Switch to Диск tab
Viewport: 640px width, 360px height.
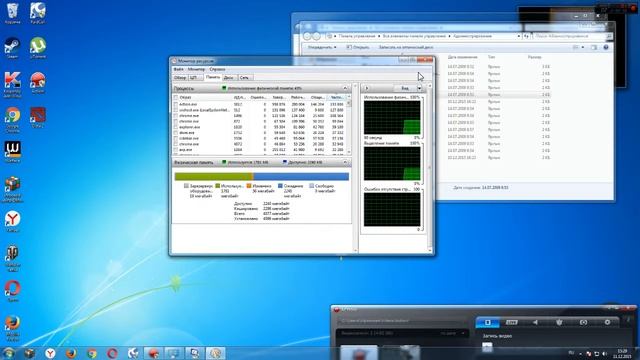pos(229,78)
